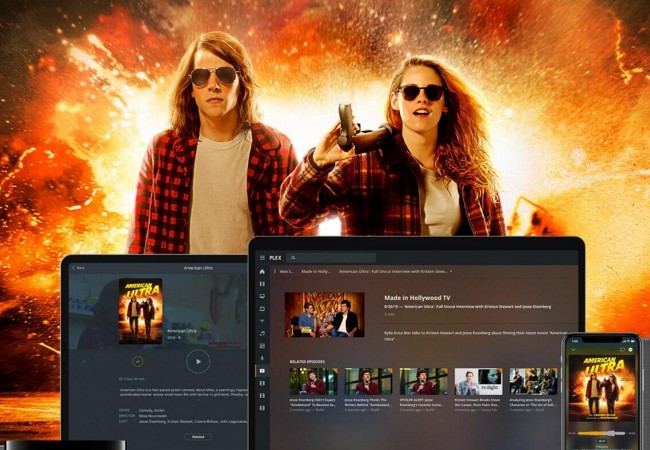Open the 'Web S...' breadcrumb
Viewport: 650px width, 450px height.
click(286, 271)
